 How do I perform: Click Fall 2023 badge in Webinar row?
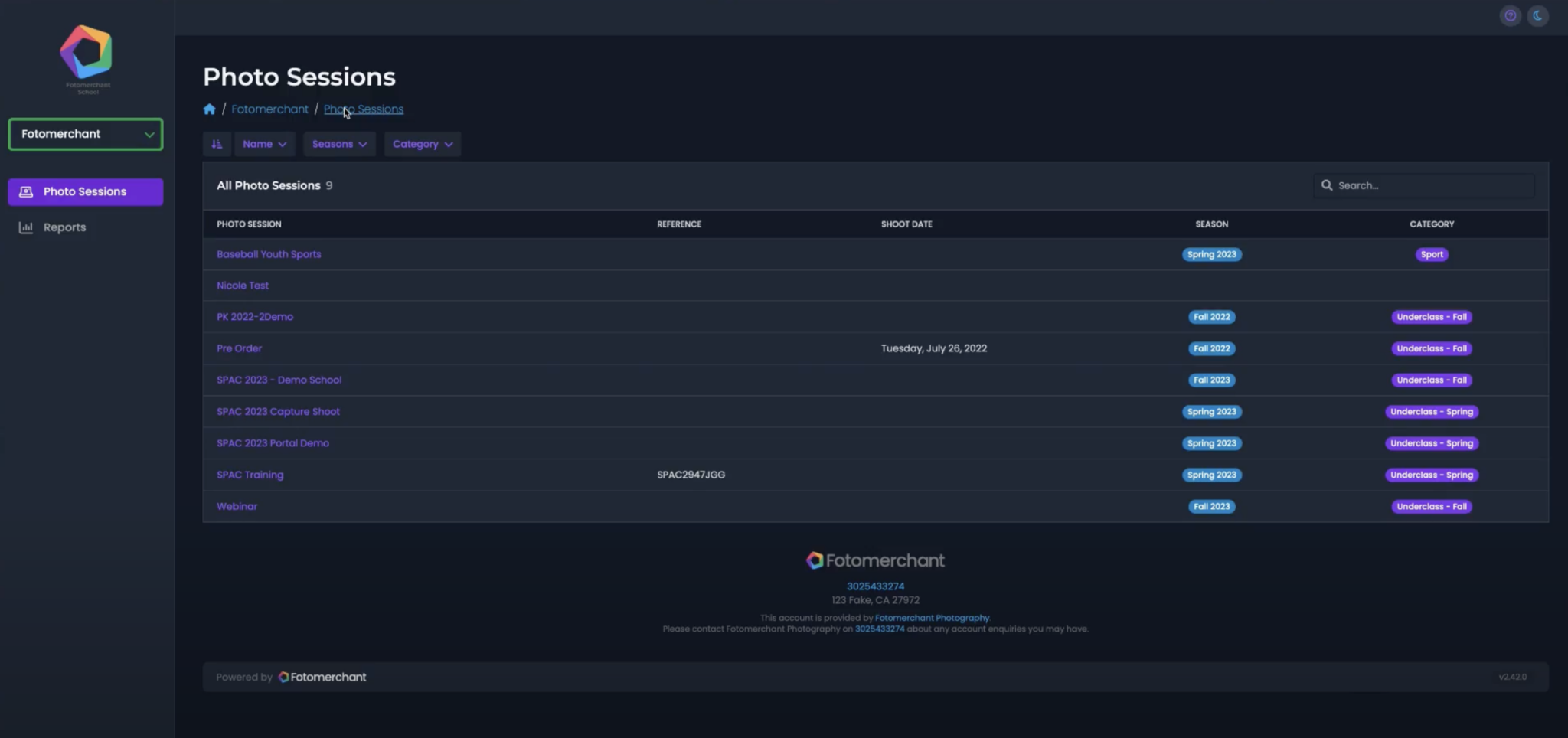pos(1212,506)
